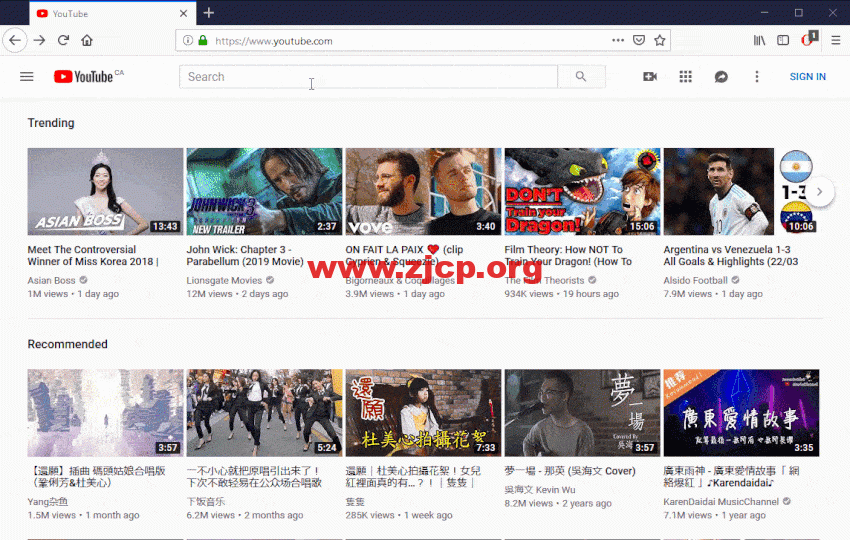Advance Trending carousel with right chevron
This screenshot has width=850, height=540.
point(820,191)
